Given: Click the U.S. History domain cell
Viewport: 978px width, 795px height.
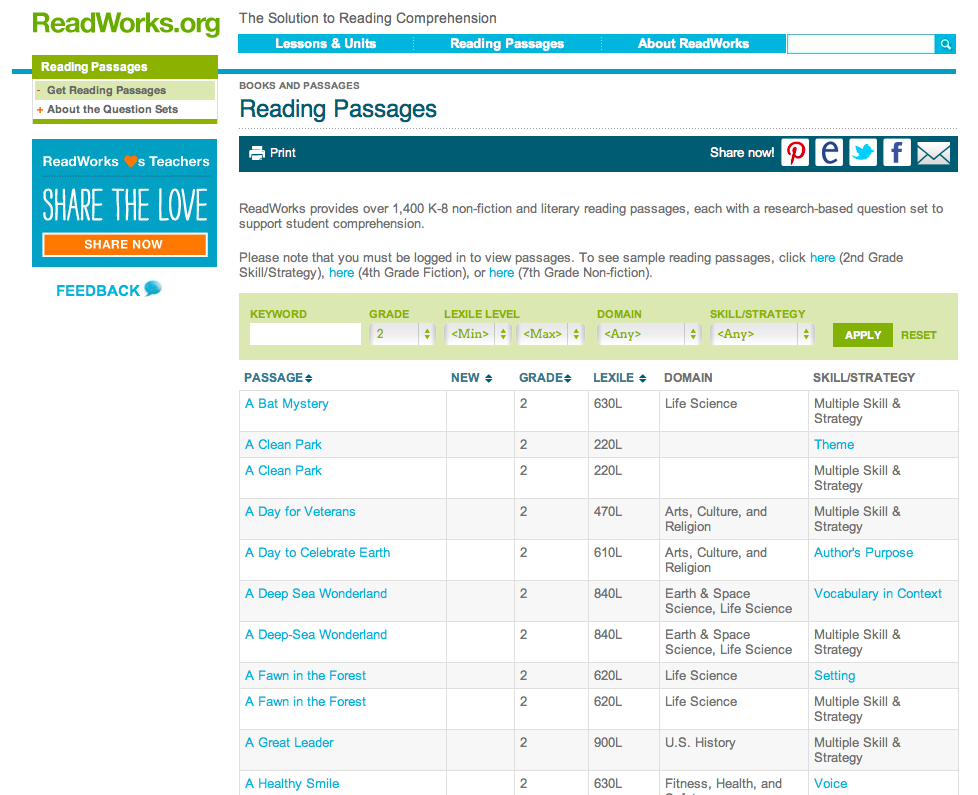Looking at the screenshot, I should 700,743.
